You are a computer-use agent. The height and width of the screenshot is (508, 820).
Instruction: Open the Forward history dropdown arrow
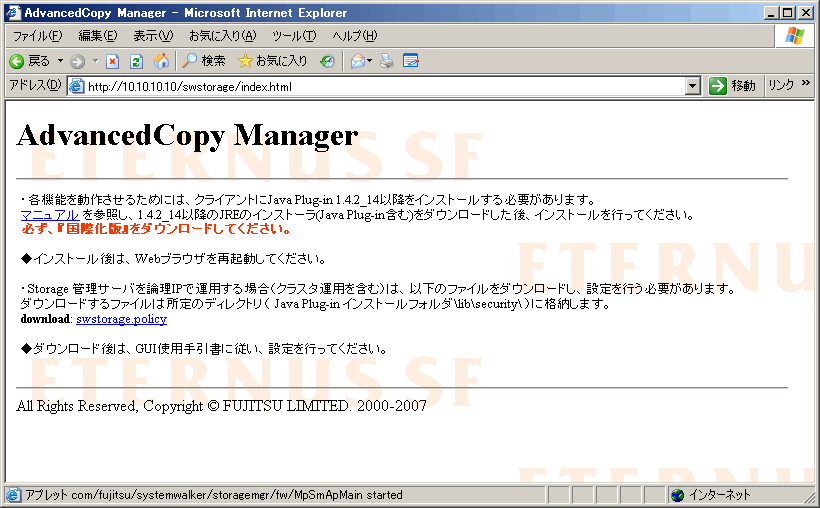point(95,61)
